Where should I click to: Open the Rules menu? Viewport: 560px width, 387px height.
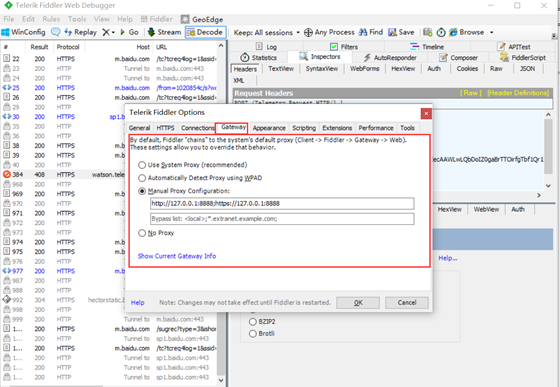pos(51,19)
